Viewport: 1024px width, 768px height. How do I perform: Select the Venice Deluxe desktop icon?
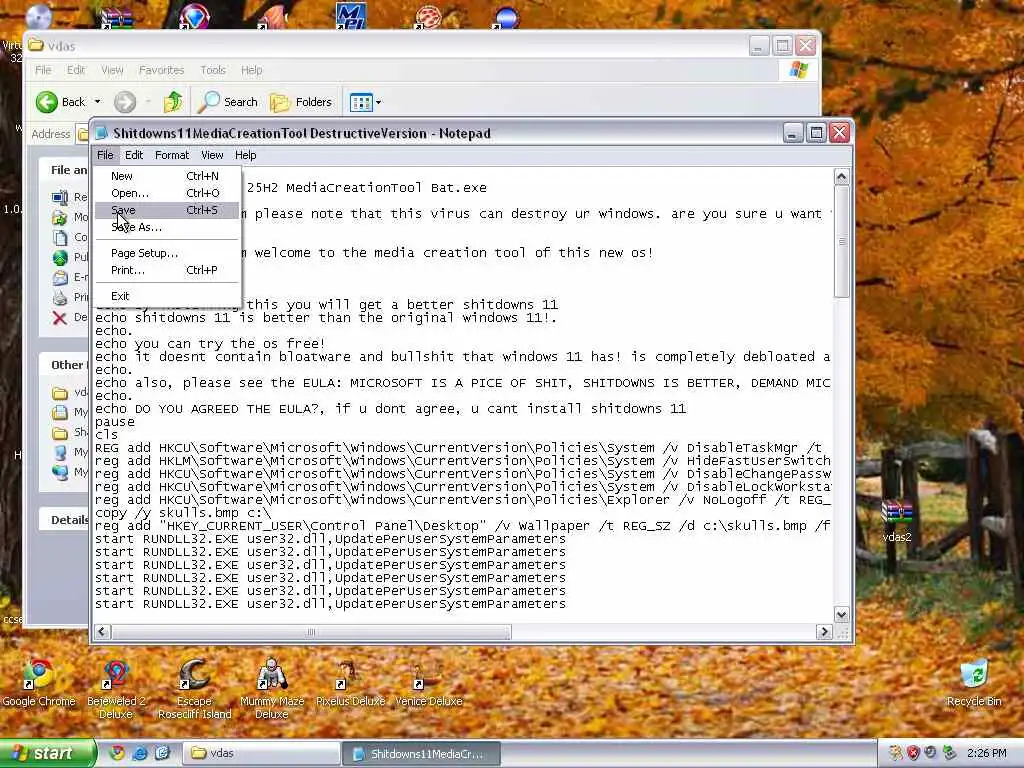coord(428,683)
